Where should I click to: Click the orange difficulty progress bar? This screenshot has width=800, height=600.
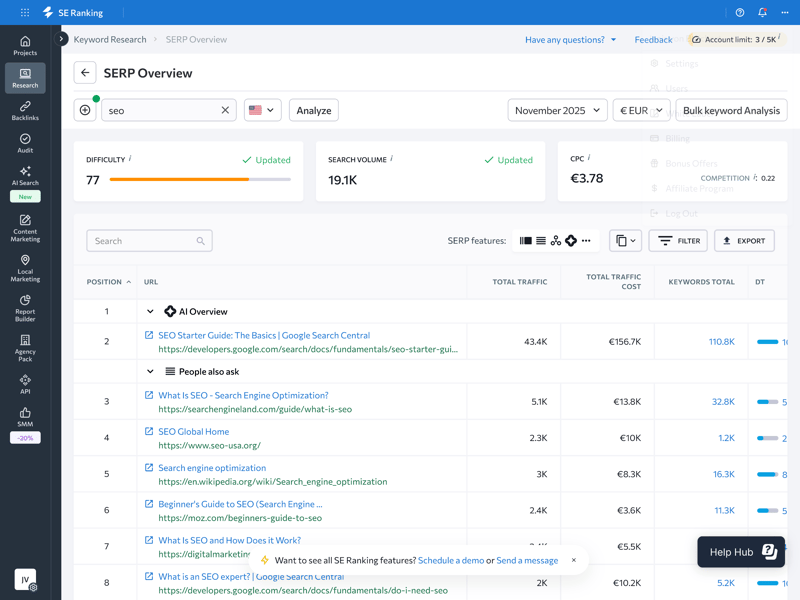click(x=180, y=180)
